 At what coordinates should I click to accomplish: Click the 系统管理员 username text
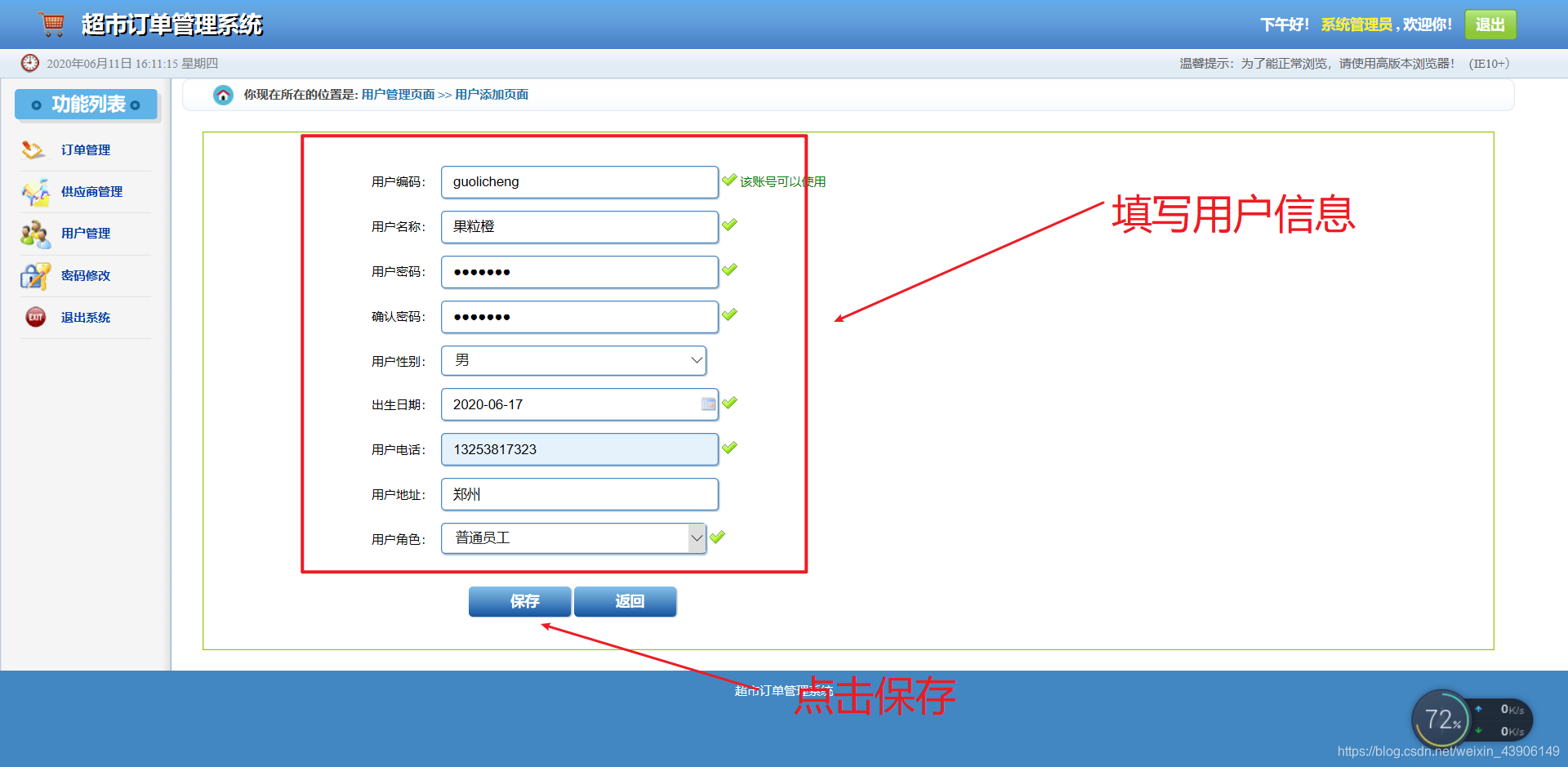click(x=1356, y=25)
